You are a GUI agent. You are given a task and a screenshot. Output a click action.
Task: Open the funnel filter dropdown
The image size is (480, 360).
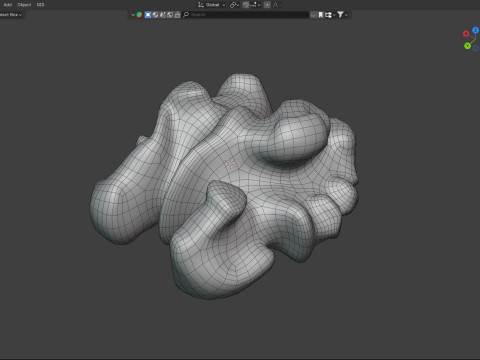tap(343, 15)
